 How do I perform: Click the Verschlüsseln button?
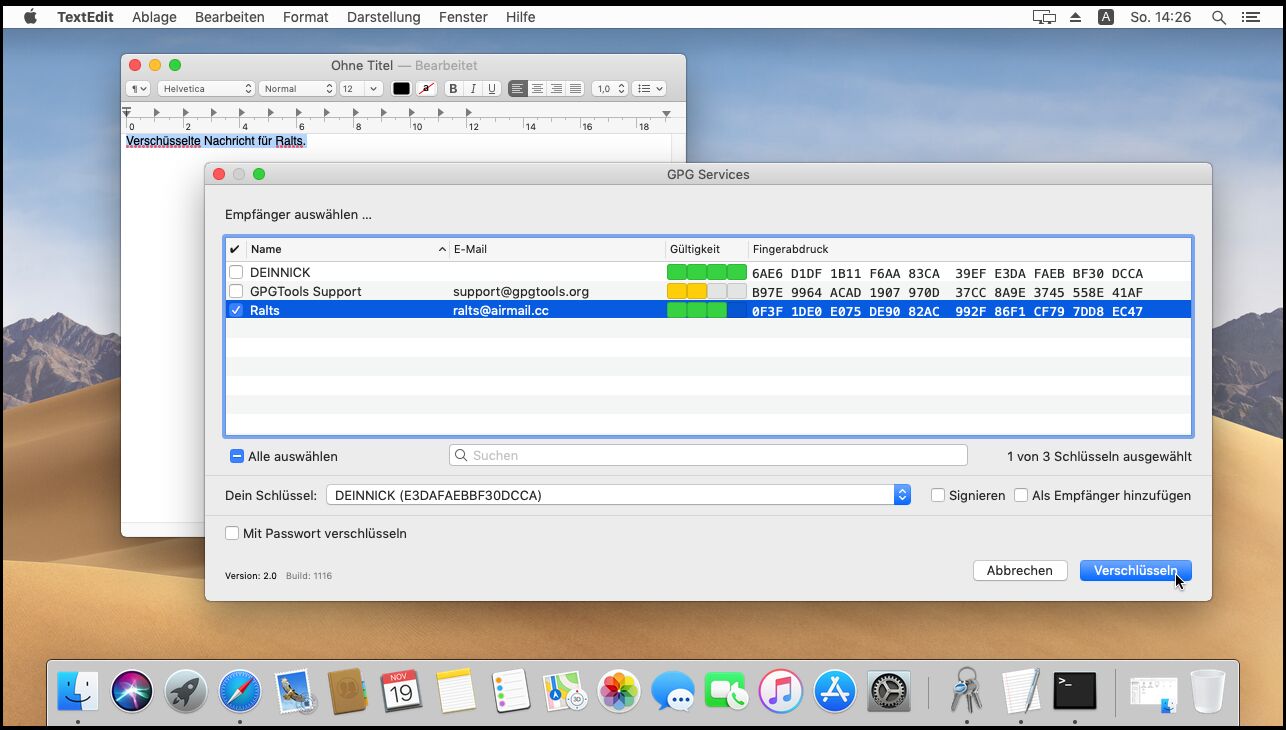tap(1135, 570)
